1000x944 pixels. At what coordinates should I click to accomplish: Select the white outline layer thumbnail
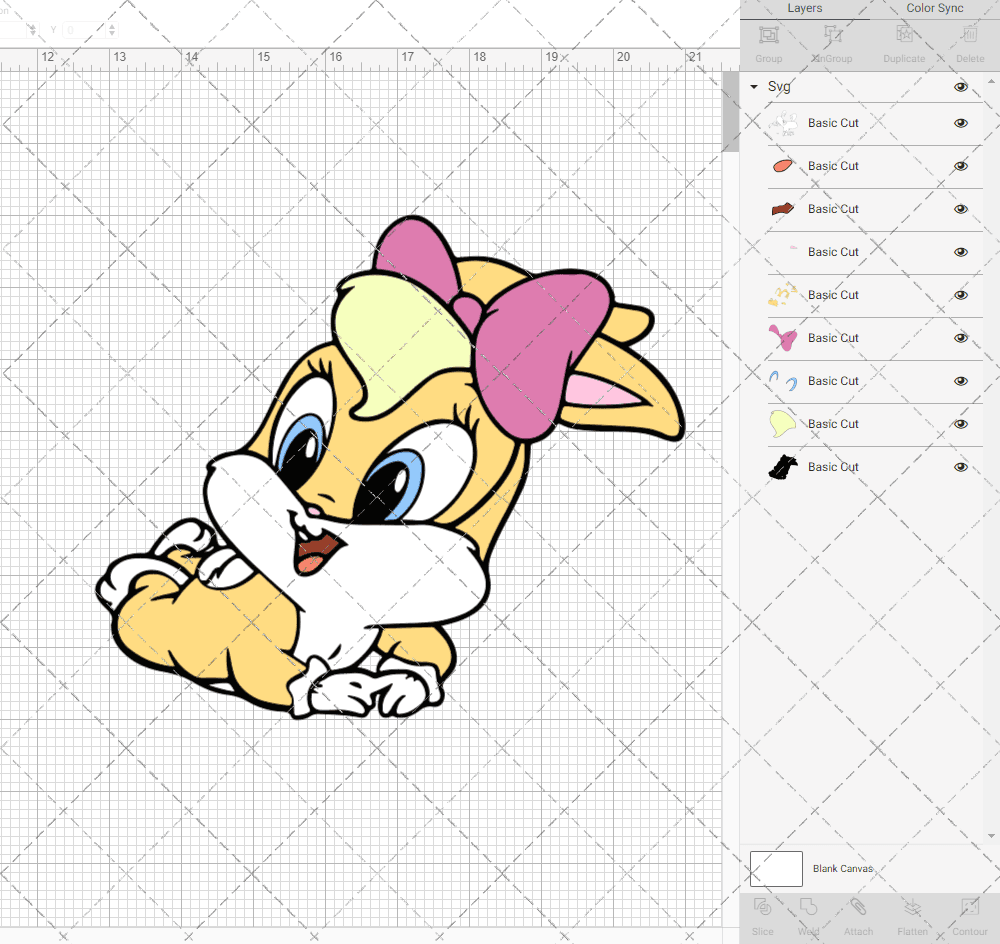[x=783, y=123]
